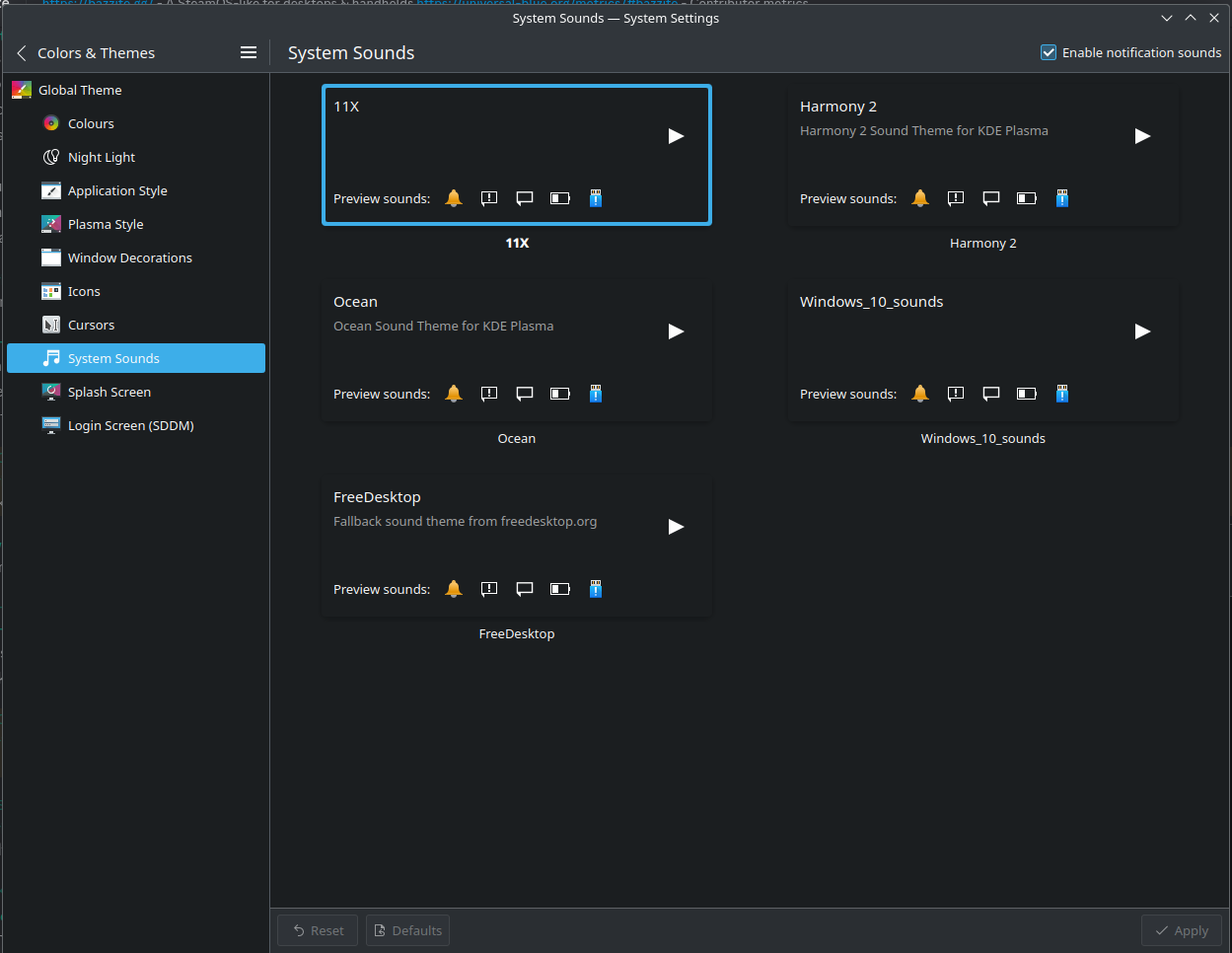Select the Global Theme section
The image size is (1232, 953).
[x=80, y=90]
